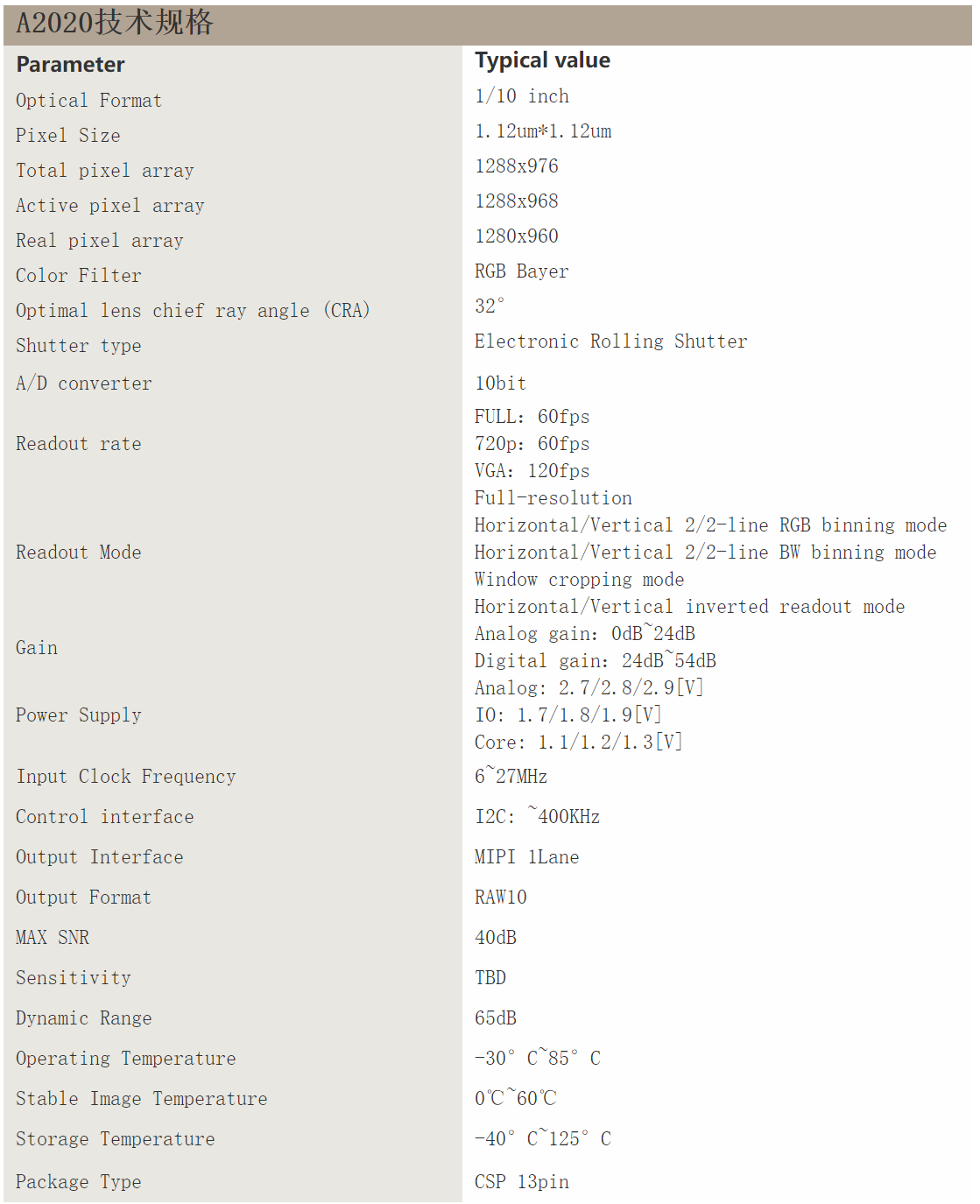Click the Color Filter row label
This screenshot has height=1204, width=980.
(78, 276)
